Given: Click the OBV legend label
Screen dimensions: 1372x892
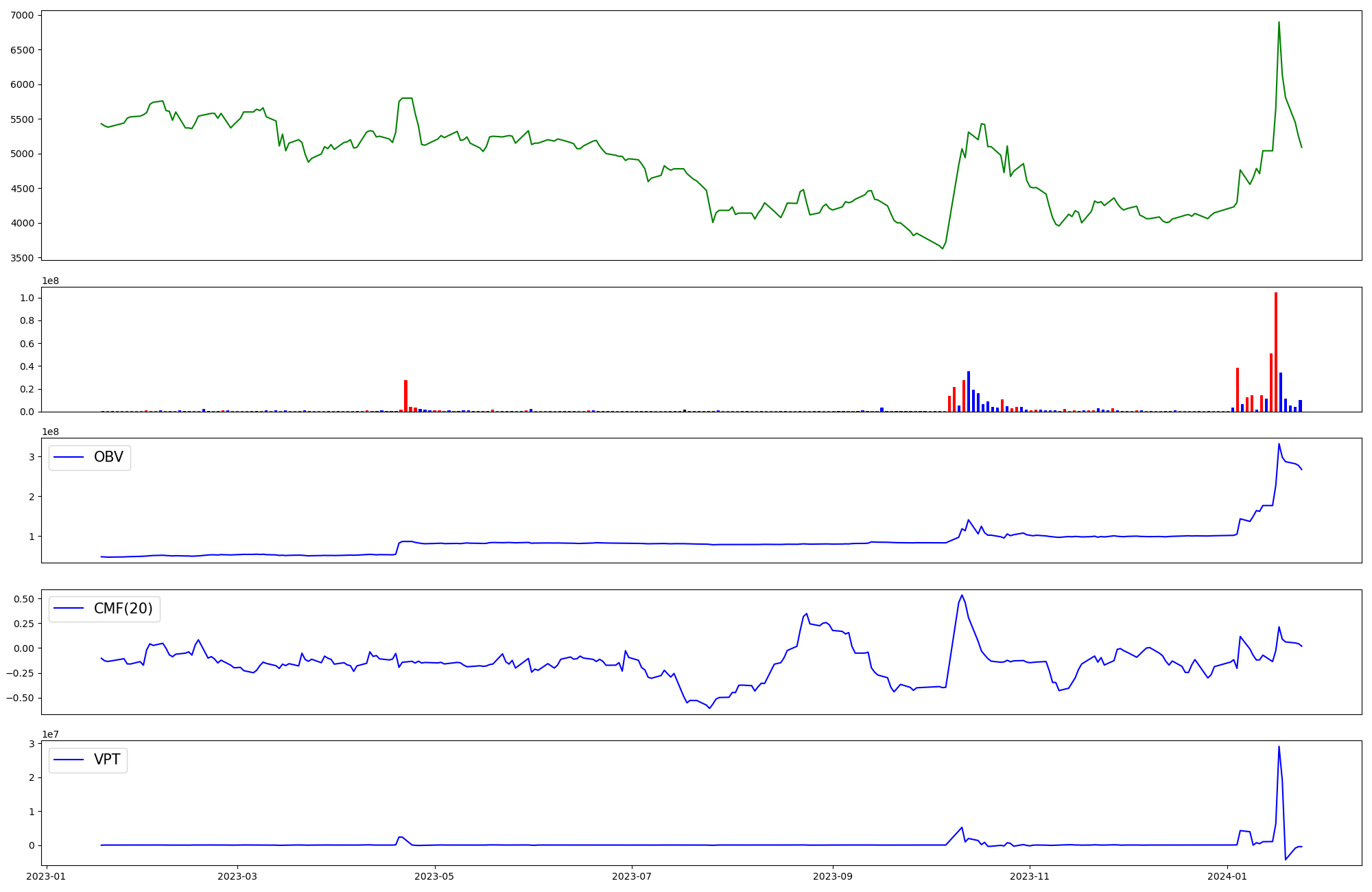Looking at the screenshot, I should point(108,457).
